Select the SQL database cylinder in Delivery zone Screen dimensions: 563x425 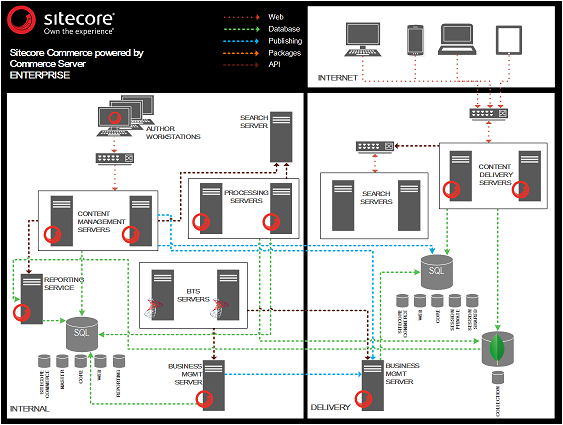point(437,272)
